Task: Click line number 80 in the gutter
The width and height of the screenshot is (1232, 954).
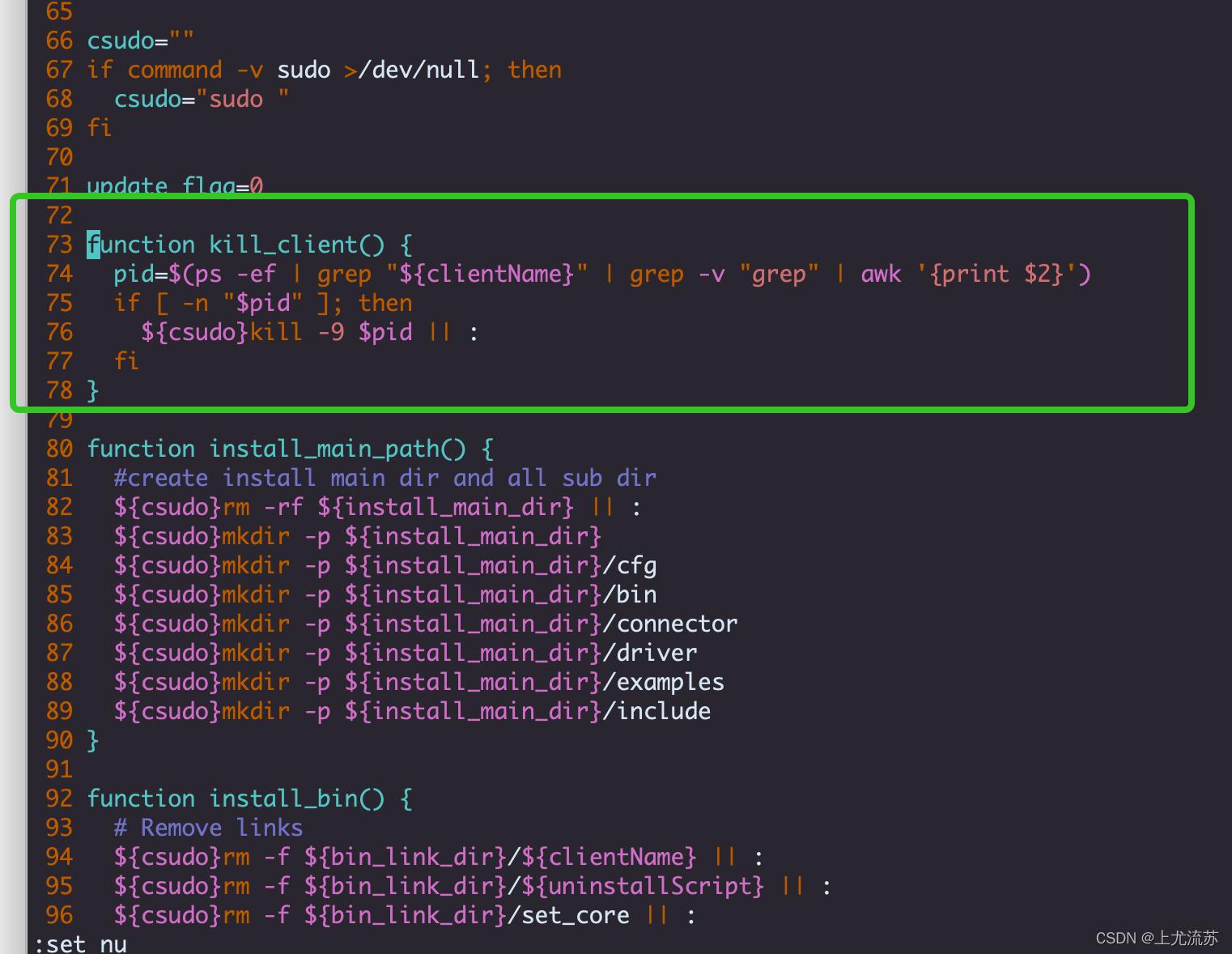Action: pos(58,448)
